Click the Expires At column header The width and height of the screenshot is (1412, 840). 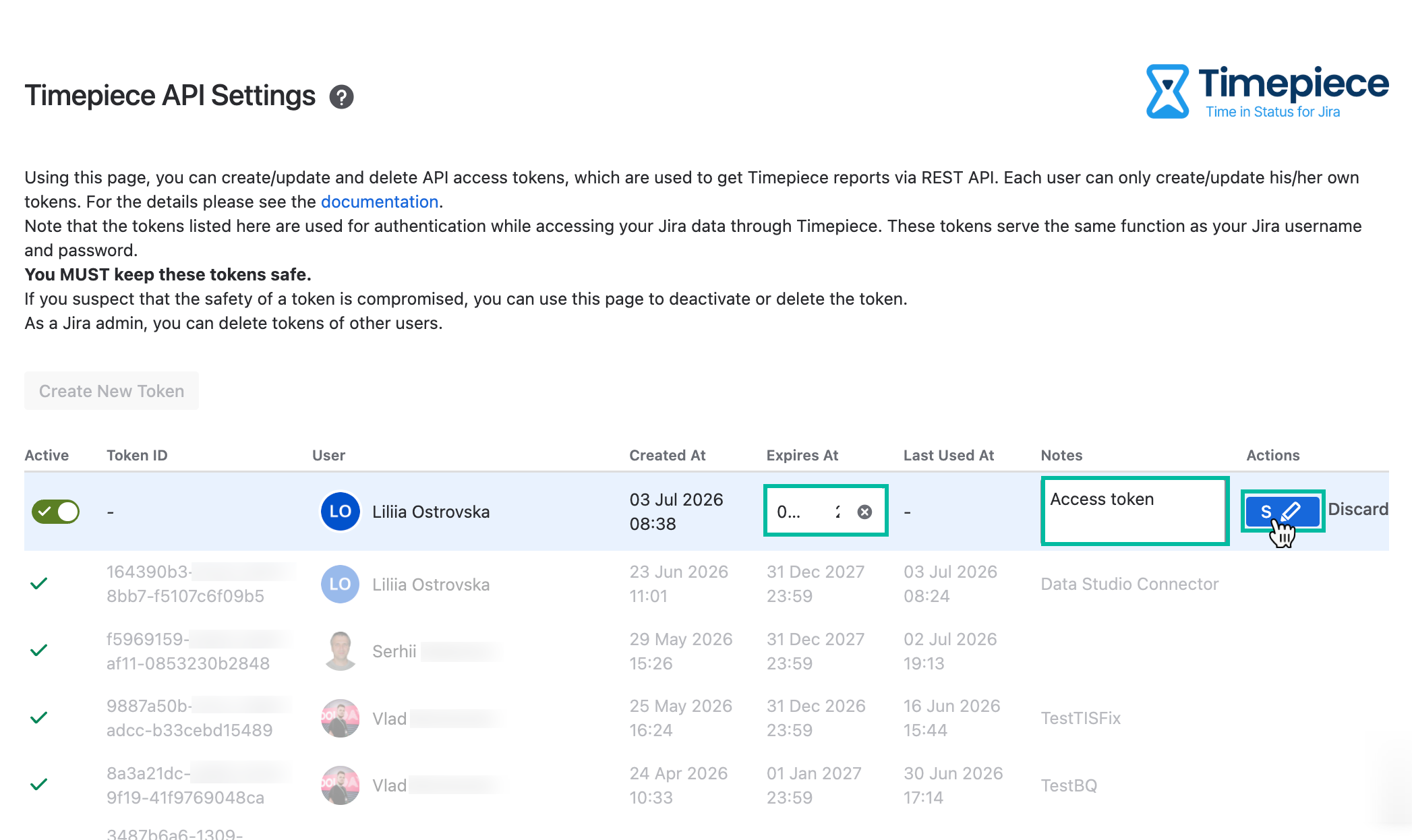802,455
